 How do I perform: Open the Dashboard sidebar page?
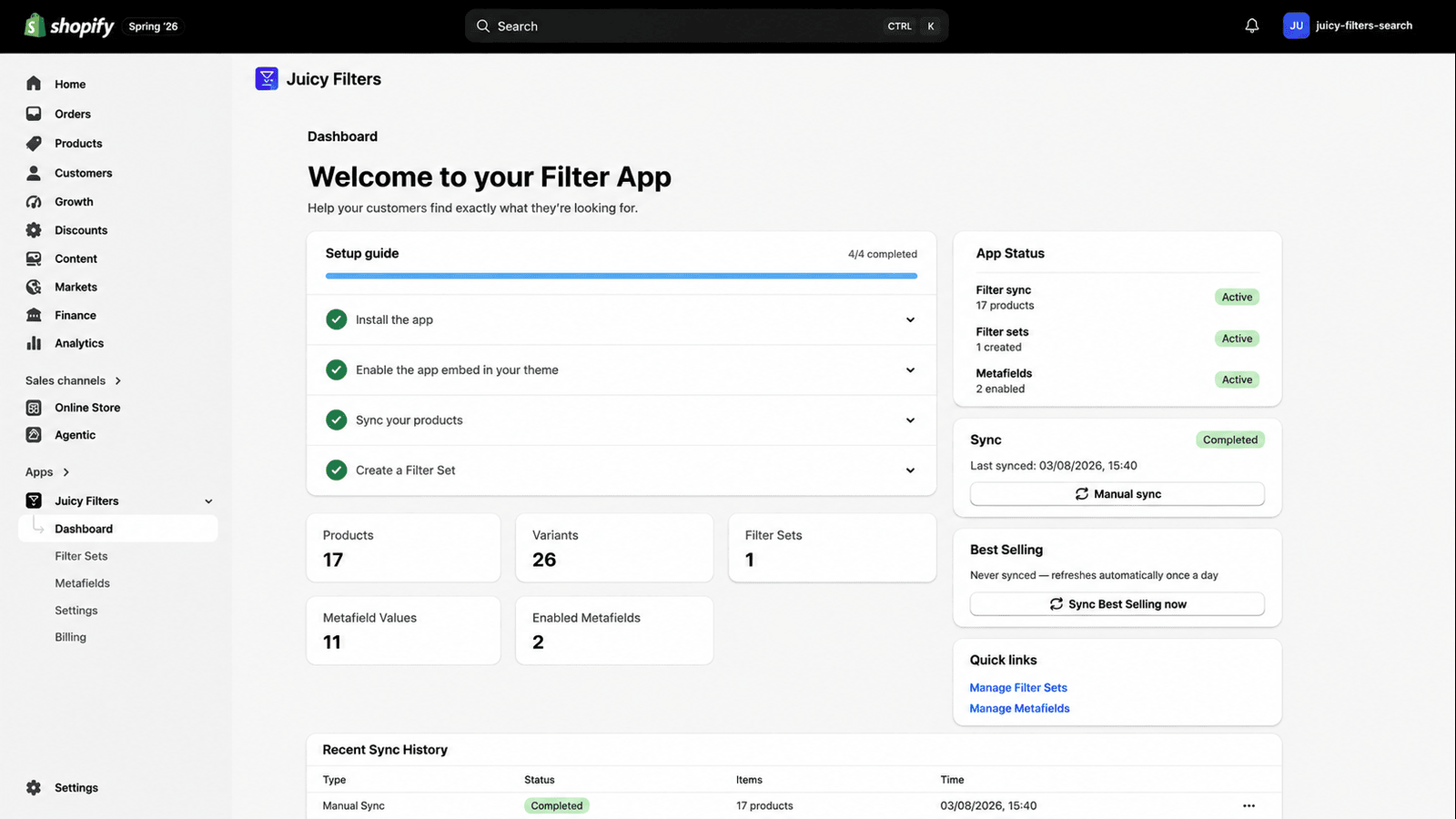click(x=118, y=529)
